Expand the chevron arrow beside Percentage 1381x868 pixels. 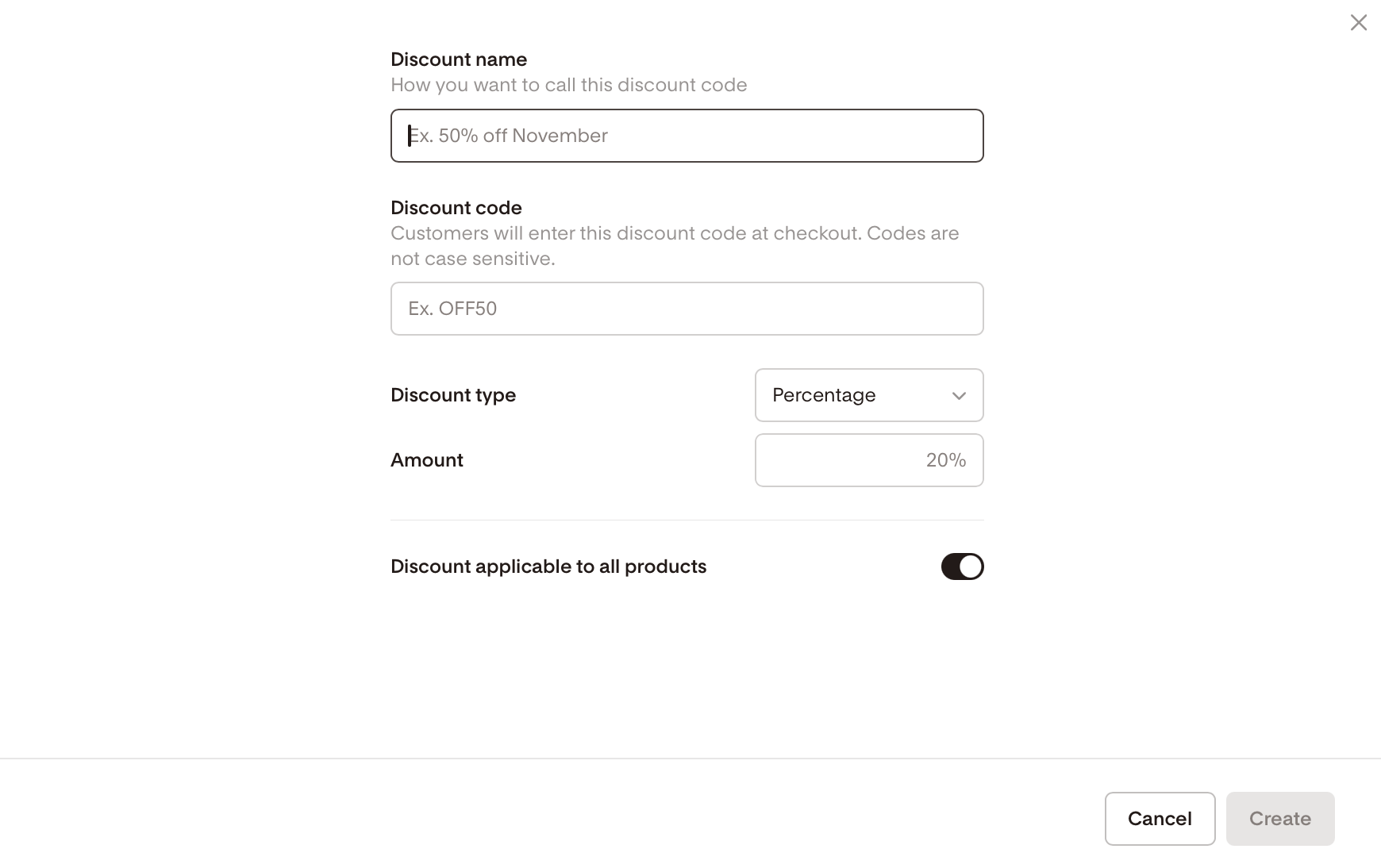coord(959,396)
